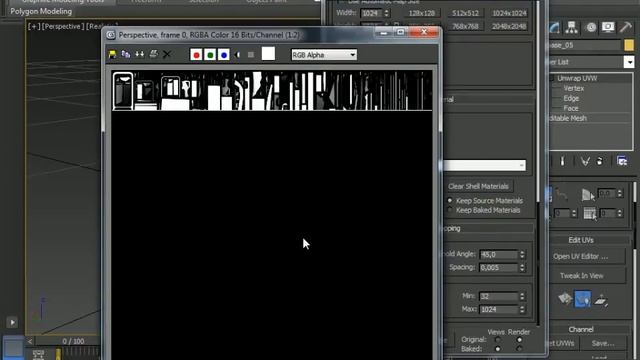Viewport: 640px width, 360px height.
Task: Select Original Render radio button
Action: (519, 340)
